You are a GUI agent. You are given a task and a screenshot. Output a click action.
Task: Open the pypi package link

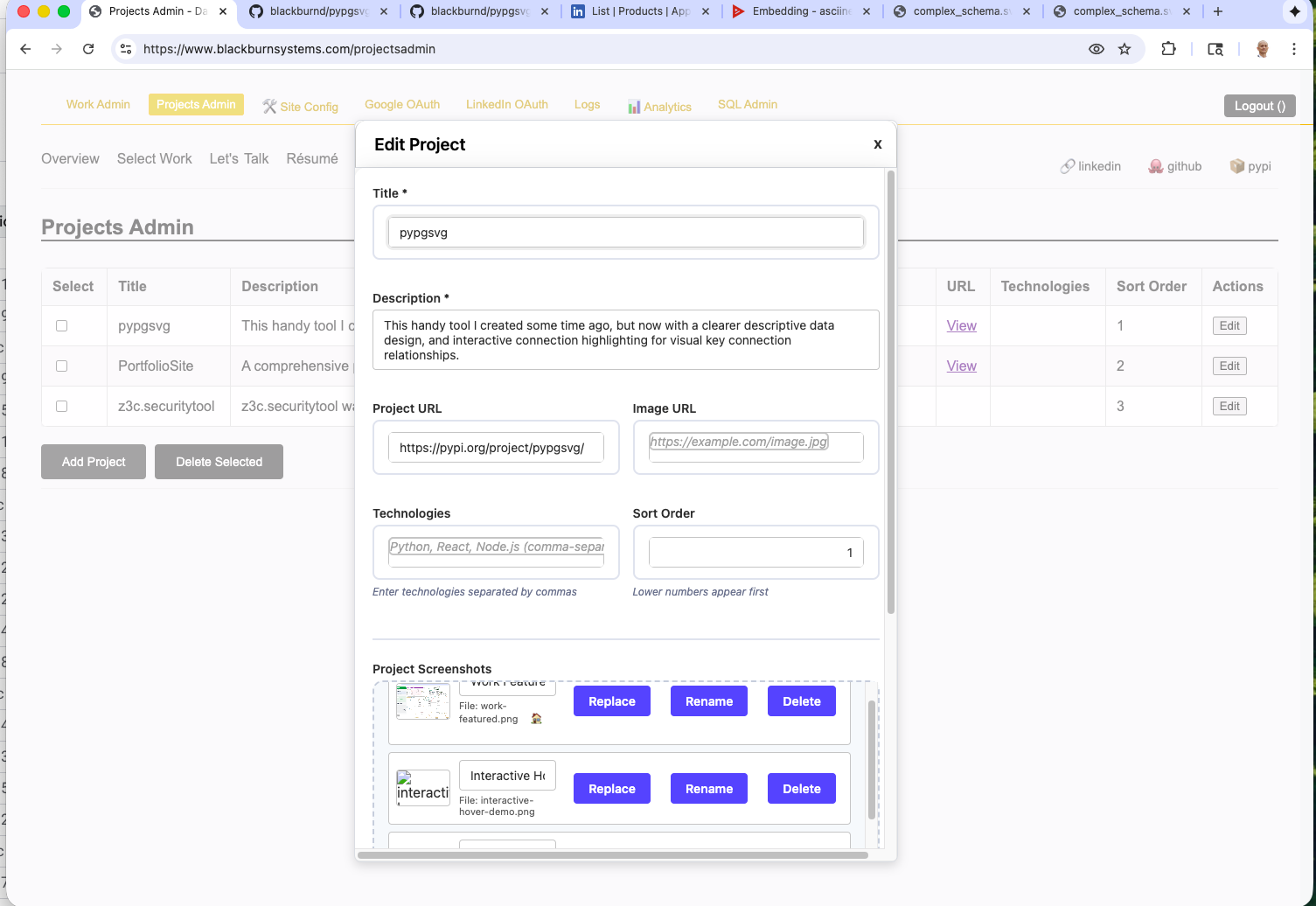(x=1250, y=166)
